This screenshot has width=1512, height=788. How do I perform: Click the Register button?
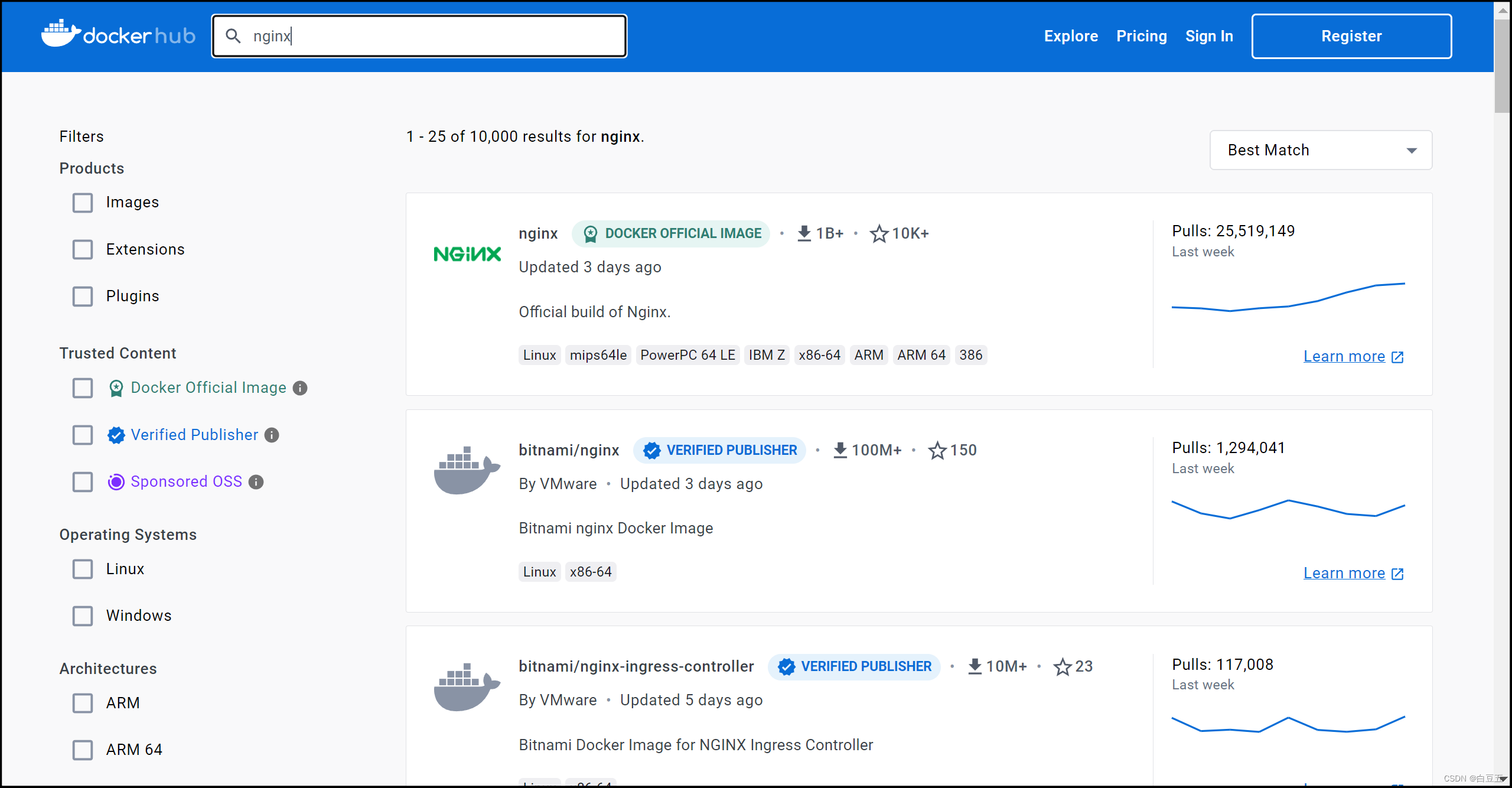pos(1351,36)
